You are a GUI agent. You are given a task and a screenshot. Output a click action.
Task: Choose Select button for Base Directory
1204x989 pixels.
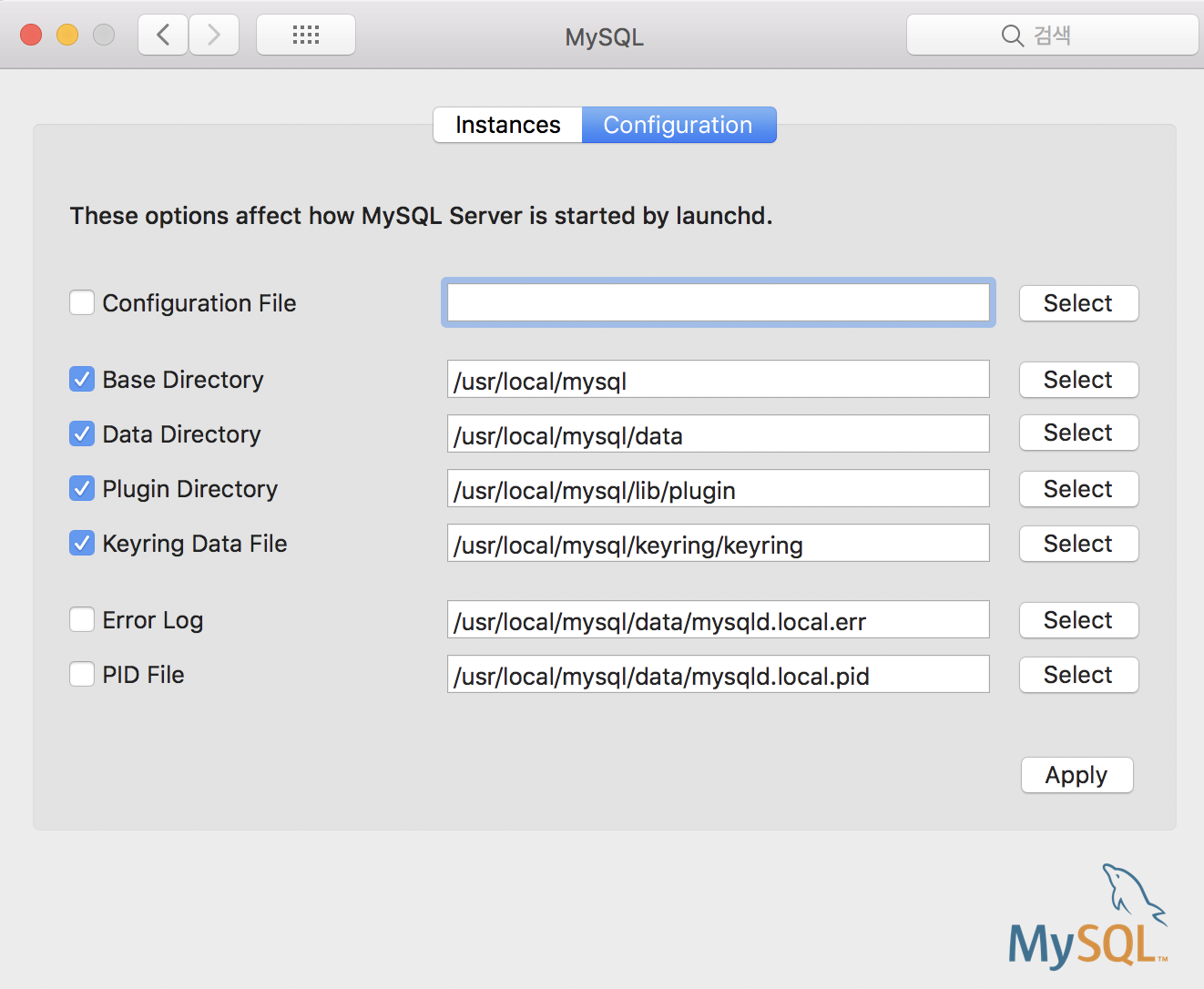[1078, 380]
